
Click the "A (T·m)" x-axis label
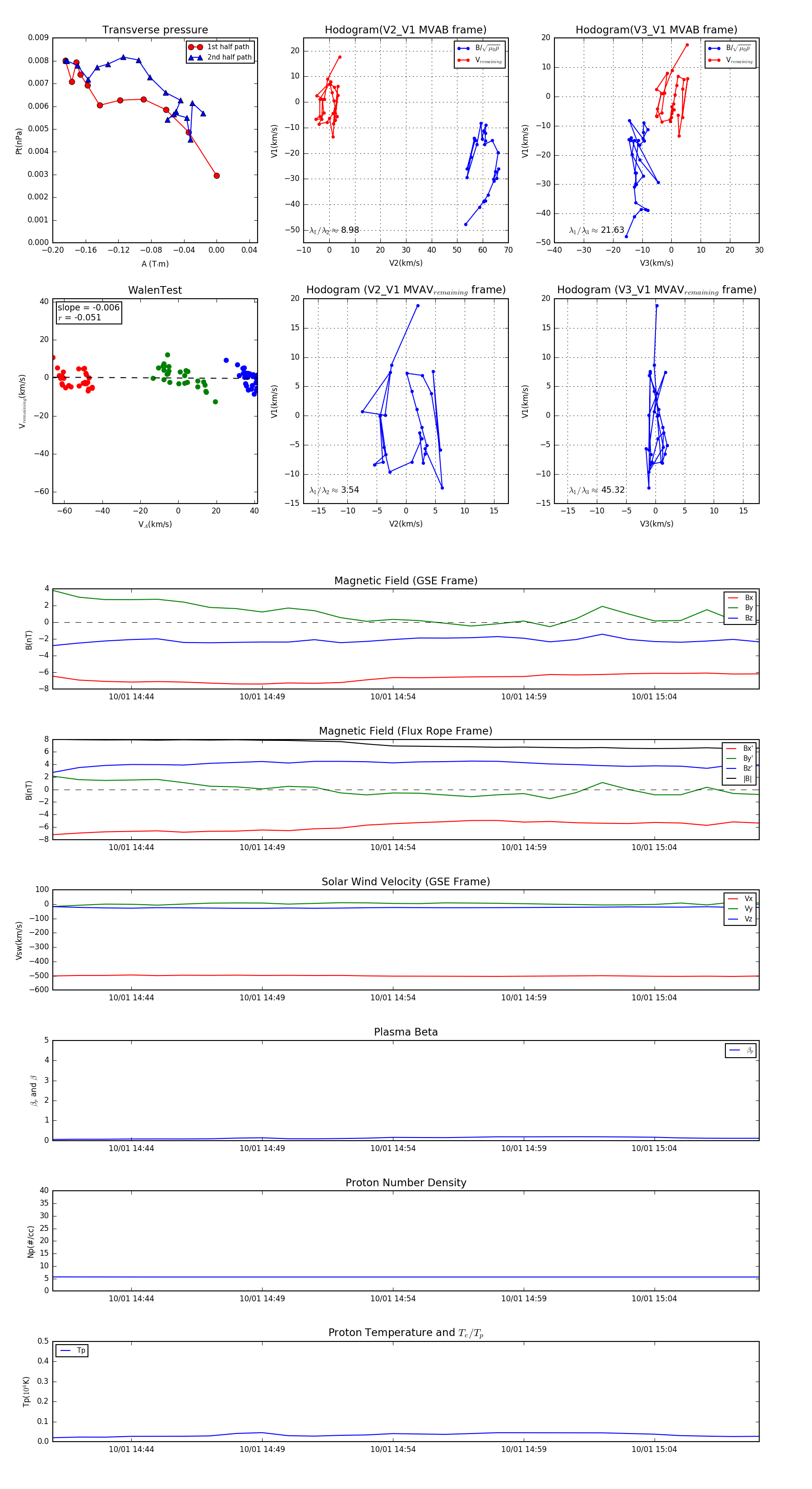155,264
